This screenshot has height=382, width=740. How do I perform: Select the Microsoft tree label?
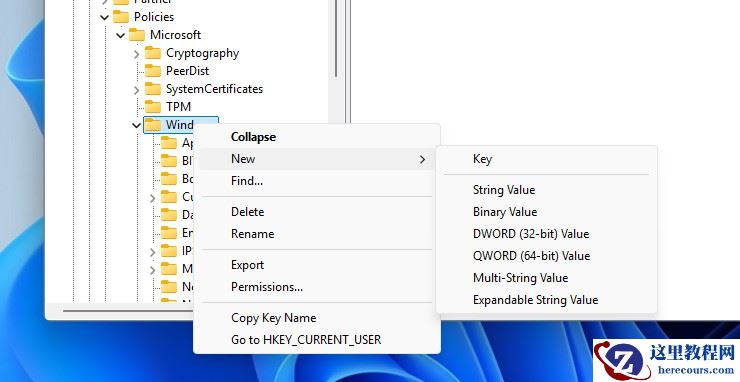point(175,35)
